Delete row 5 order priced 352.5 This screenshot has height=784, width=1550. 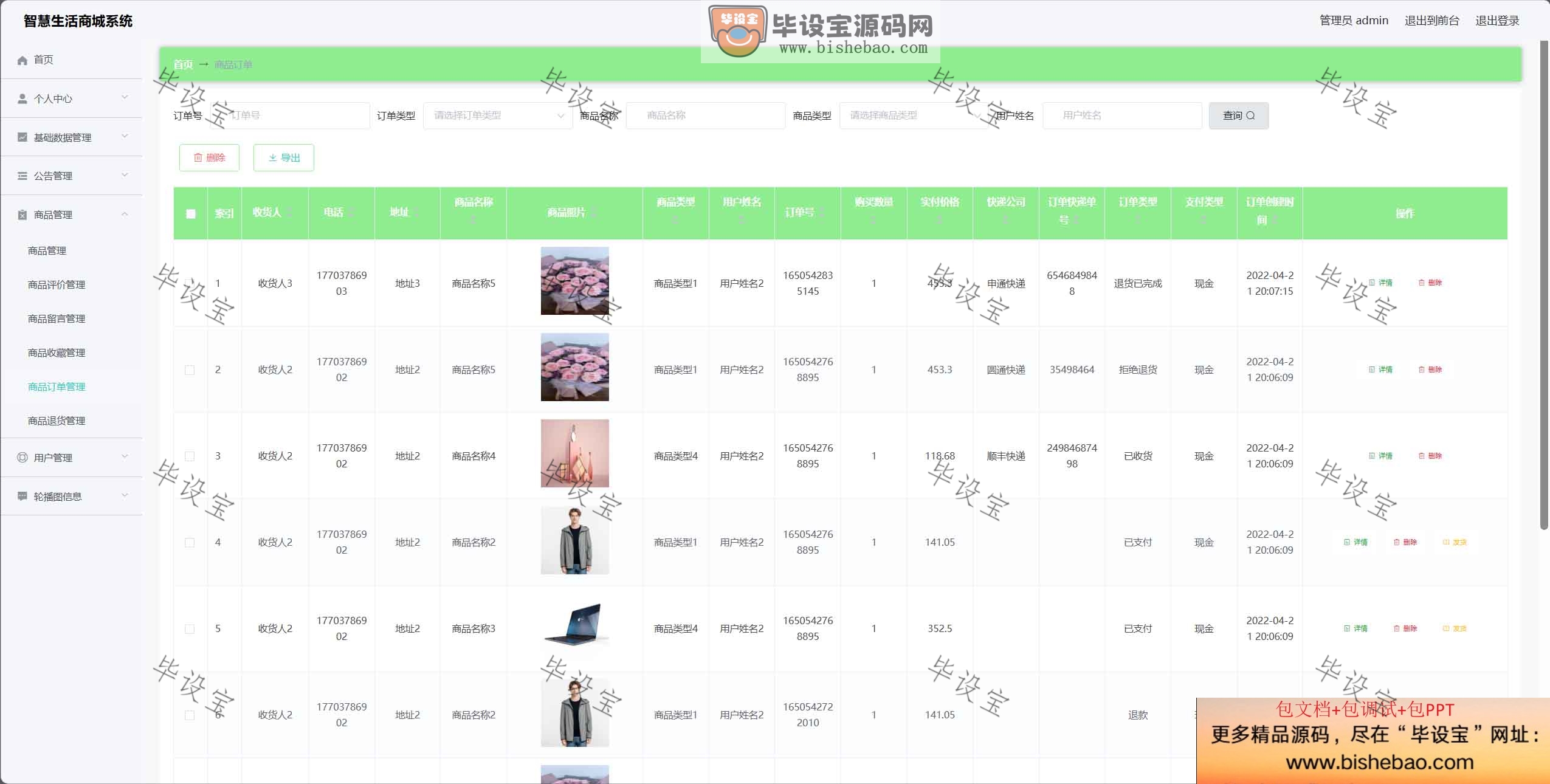pos(1405,628)
